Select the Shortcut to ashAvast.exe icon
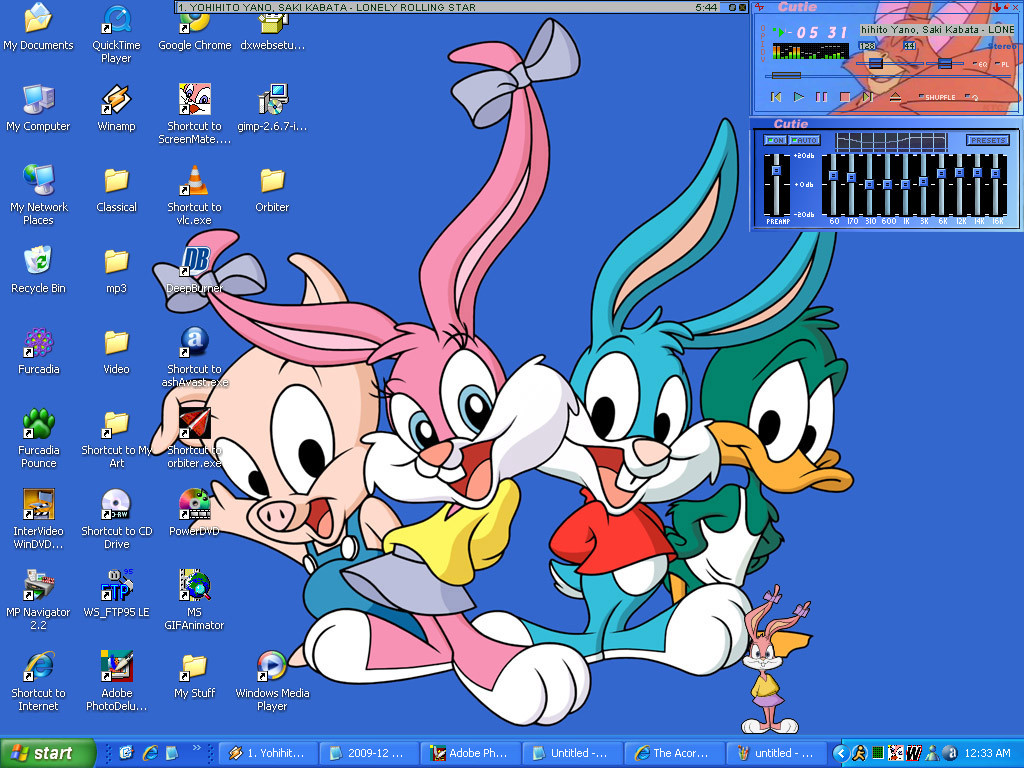This screenshot has height=768, width=1024. pos(195,358)
